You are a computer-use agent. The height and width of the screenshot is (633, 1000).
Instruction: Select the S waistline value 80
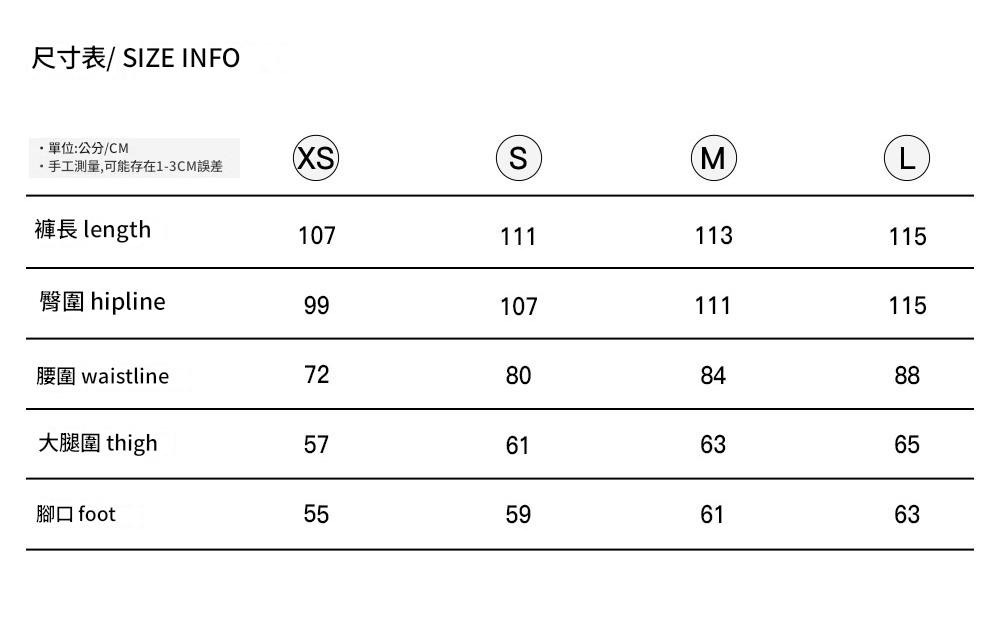click(518, 376)
